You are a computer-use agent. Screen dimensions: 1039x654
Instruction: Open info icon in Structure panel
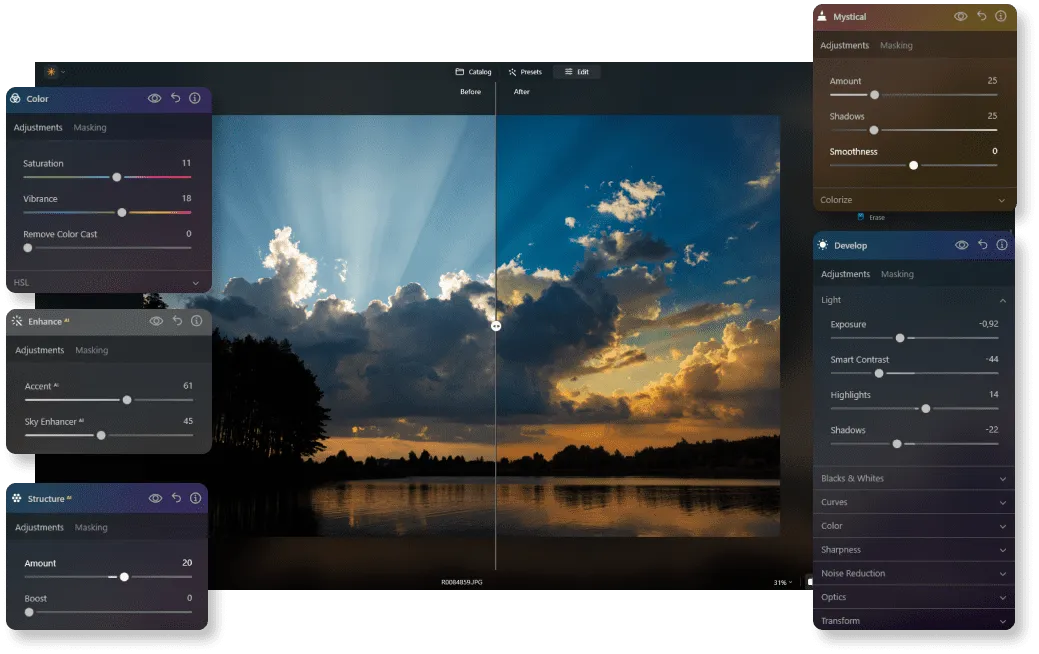[196, 498]
